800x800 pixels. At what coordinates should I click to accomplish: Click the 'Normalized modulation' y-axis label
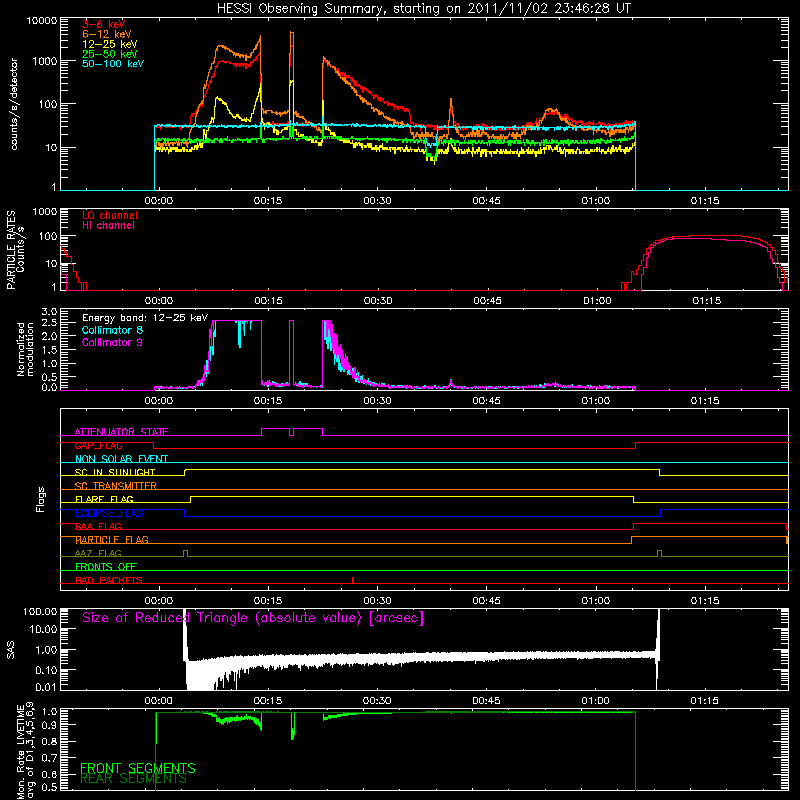click(x=25, y=349)
